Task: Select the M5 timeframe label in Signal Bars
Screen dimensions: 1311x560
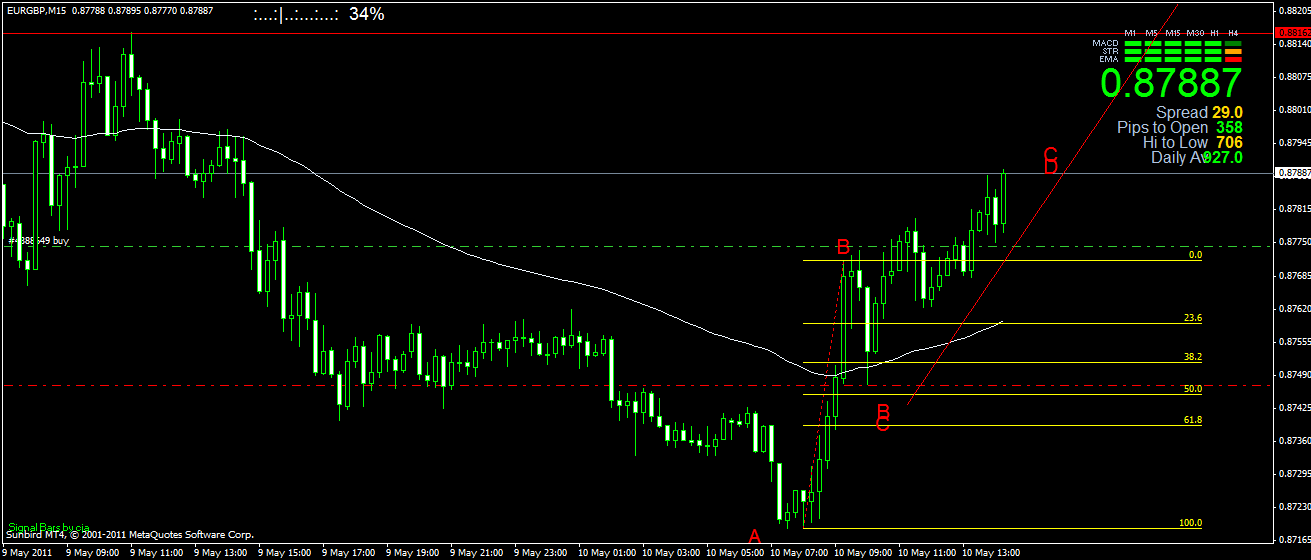Action: click(x=1151, y=33)
